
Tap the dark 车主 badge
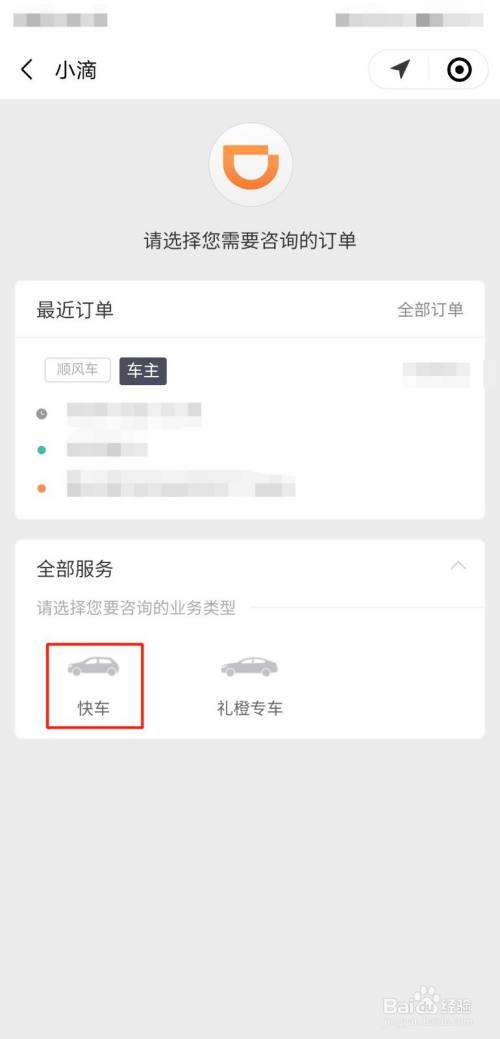143,371
